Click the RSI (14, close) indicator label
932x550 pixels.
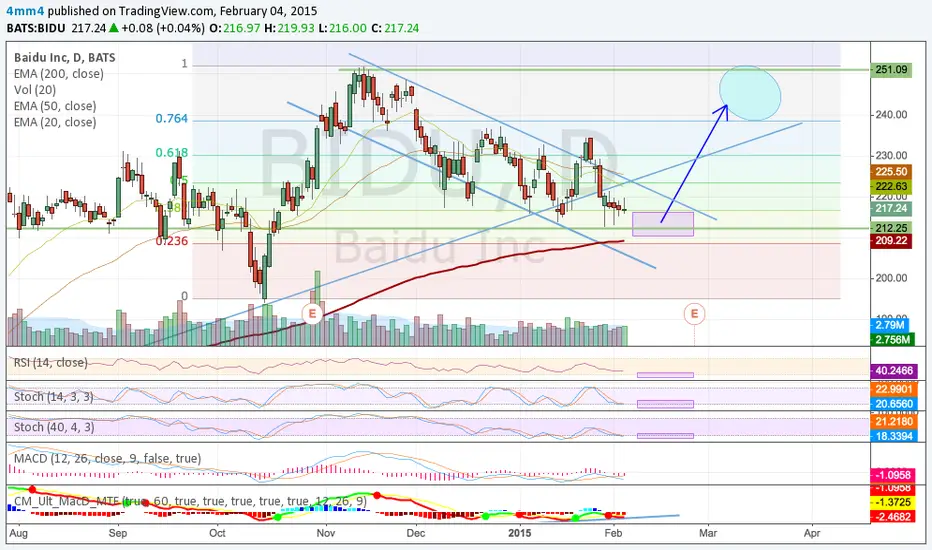click(x=51, y=363)
